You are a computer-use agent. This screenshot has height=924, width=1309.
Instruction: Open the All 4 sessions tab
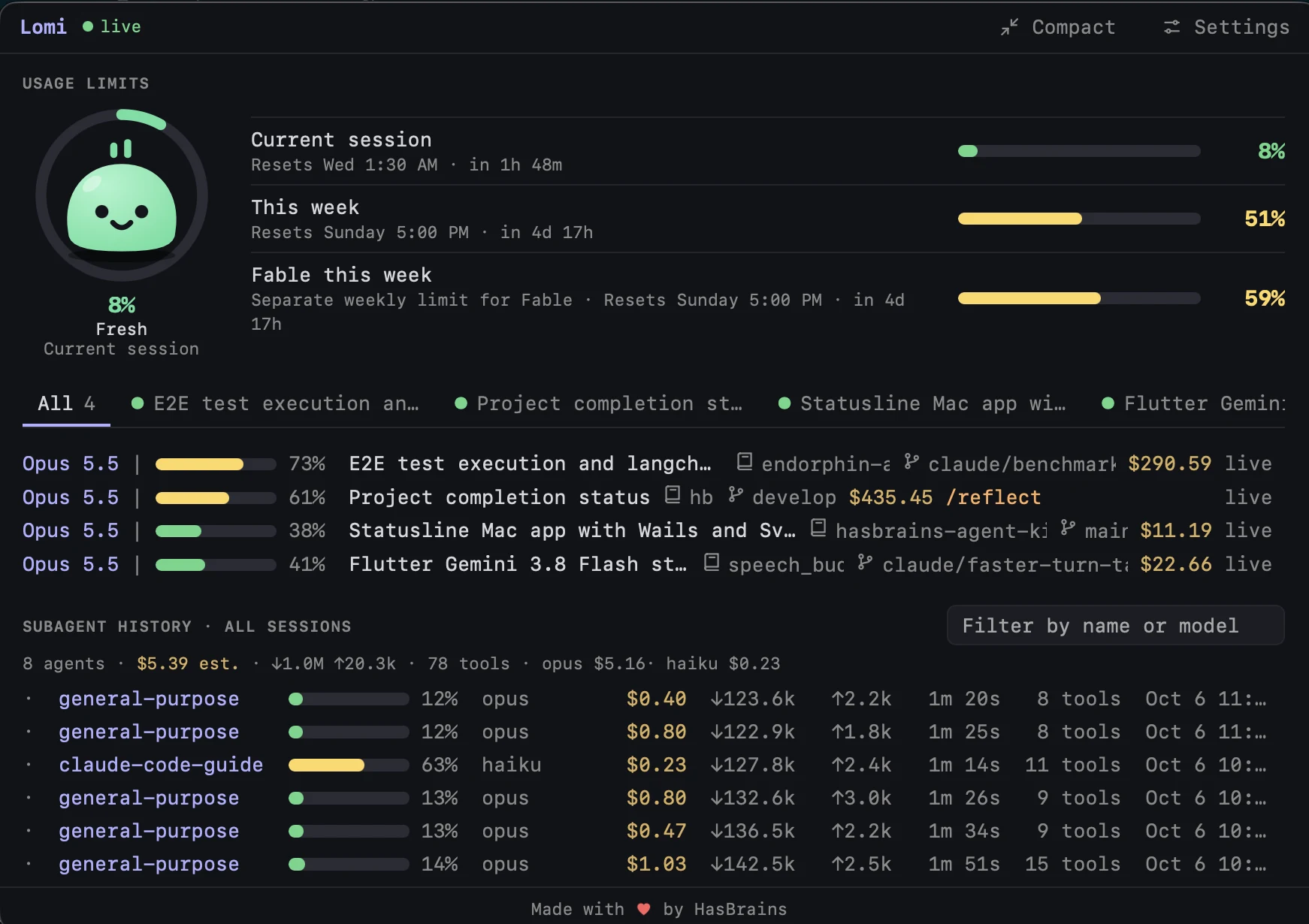(x=66, y=403)
